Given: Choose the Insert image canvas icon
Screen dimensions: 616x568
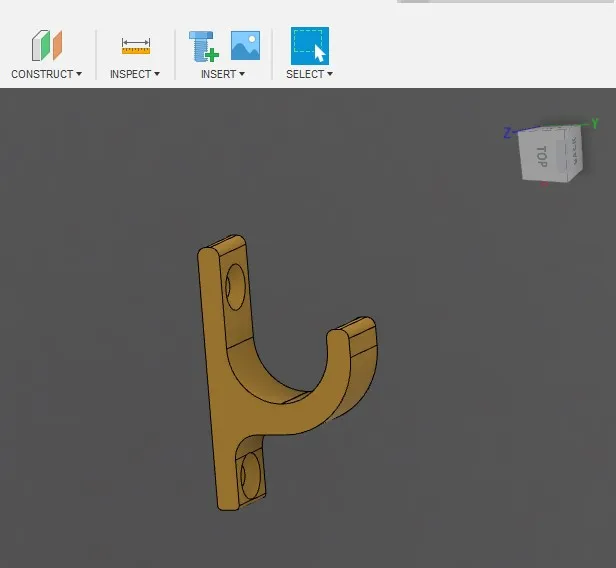Looking at the screenshot, I should 246,46.
